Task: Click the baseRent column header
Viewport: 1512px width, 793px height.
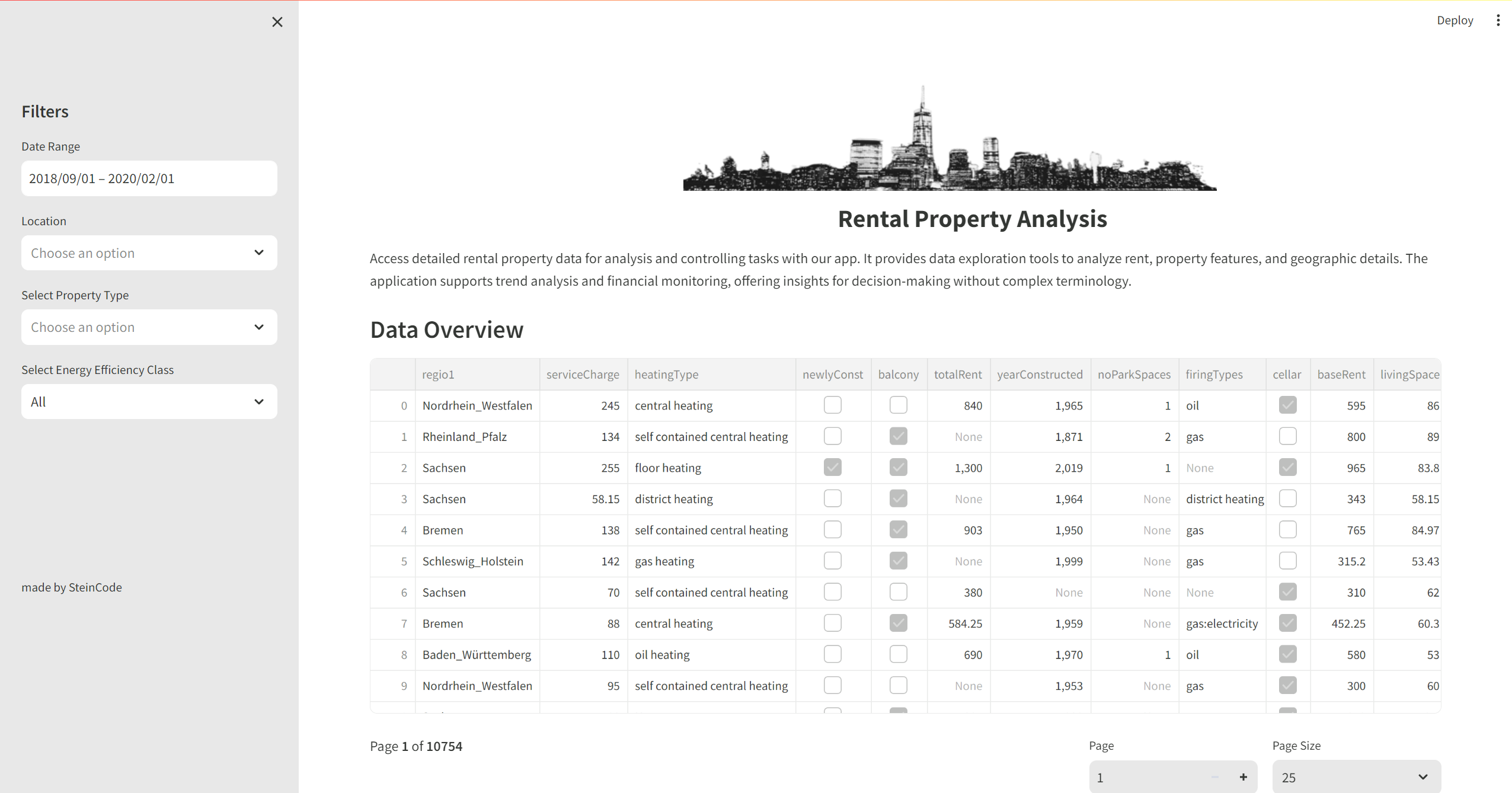Action: 1341,375
